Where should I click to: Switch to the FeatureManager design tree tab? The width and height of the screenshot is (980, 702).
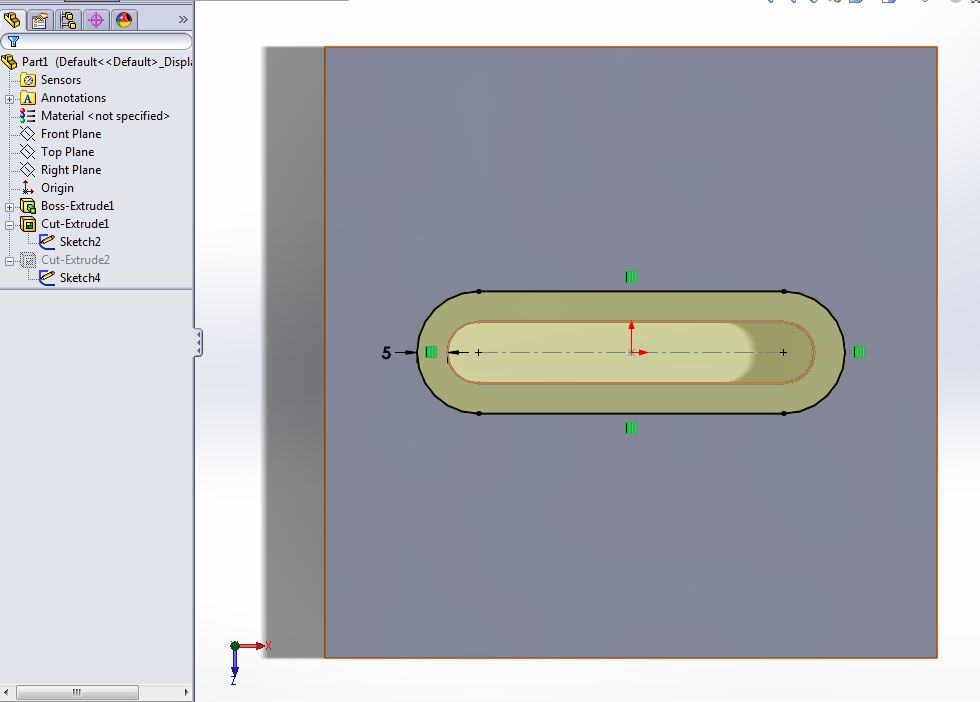pyautogui.click(x=12, y=19)
